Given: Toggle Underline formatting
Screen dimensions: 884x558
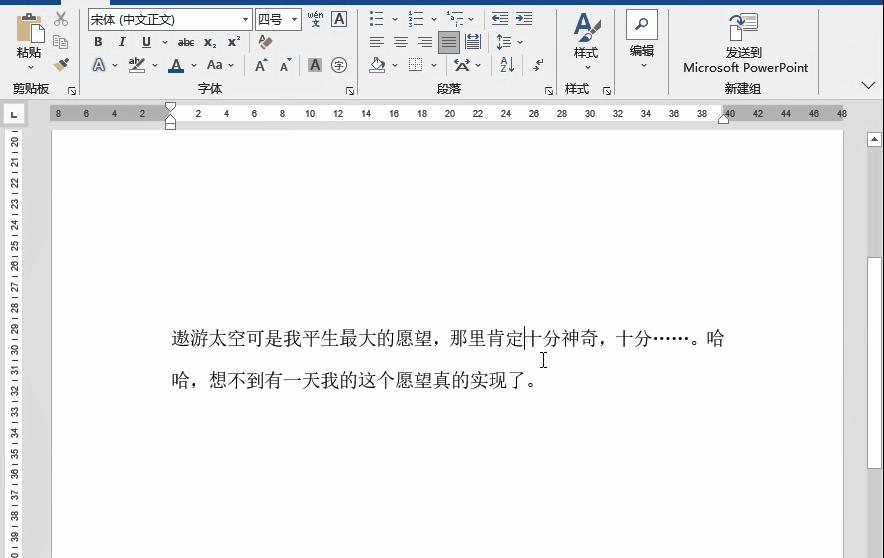Looking at the screenshot, I should pos(146,42).
